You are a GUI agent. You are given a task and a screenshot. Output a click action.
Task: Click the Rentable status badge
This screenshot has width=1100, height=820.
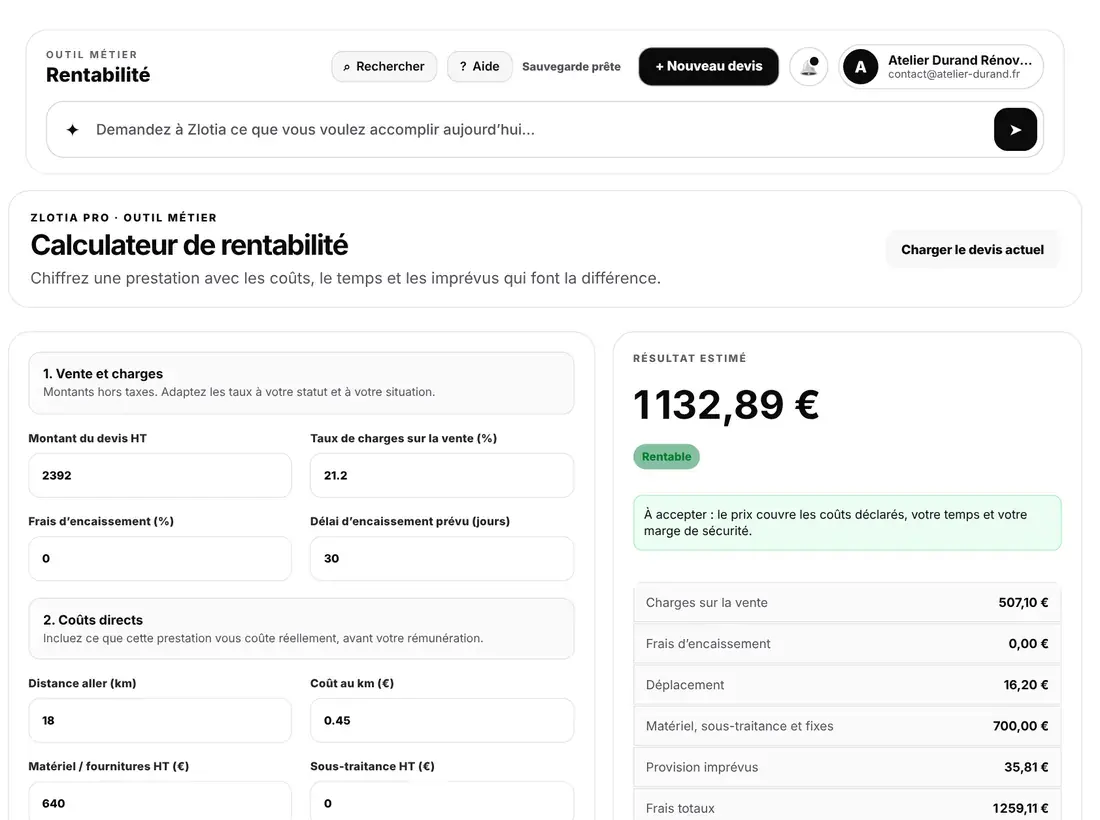(666, 457)
